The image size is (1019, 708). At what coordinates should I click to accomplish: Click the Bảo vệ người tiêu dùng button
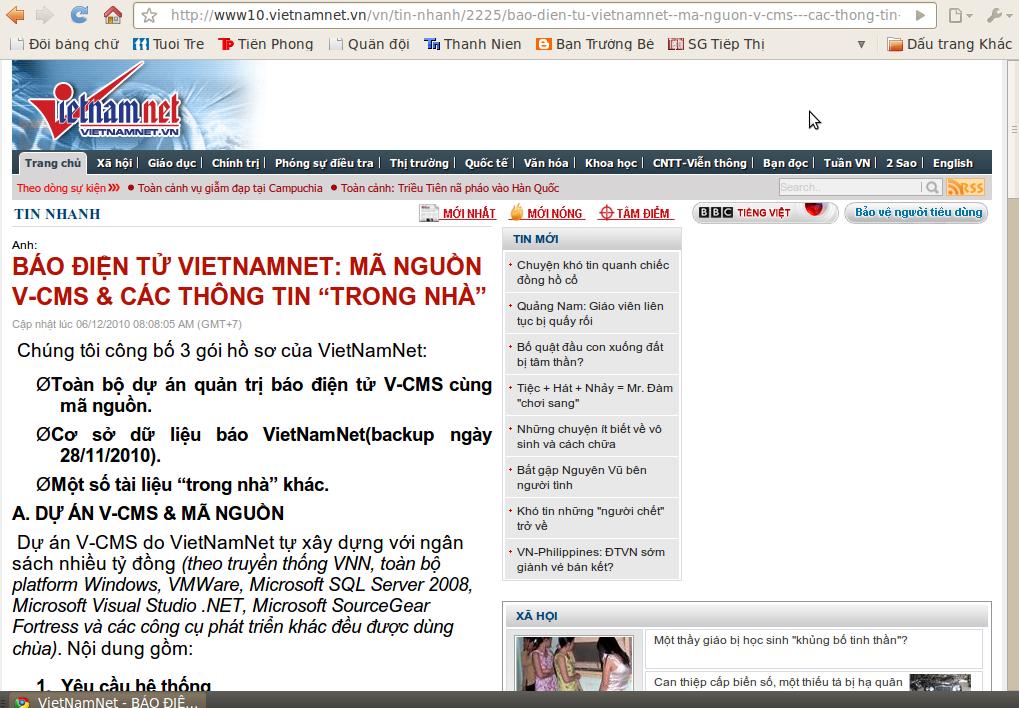(915, 211)
